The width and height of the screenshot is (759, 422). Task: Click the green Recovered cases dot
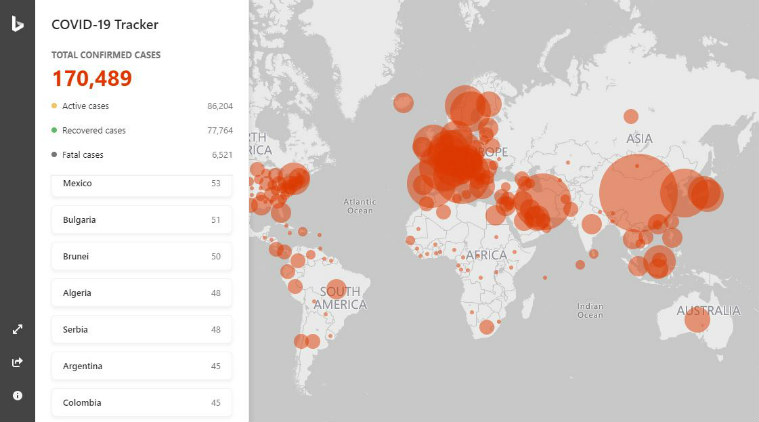(53, 130)
